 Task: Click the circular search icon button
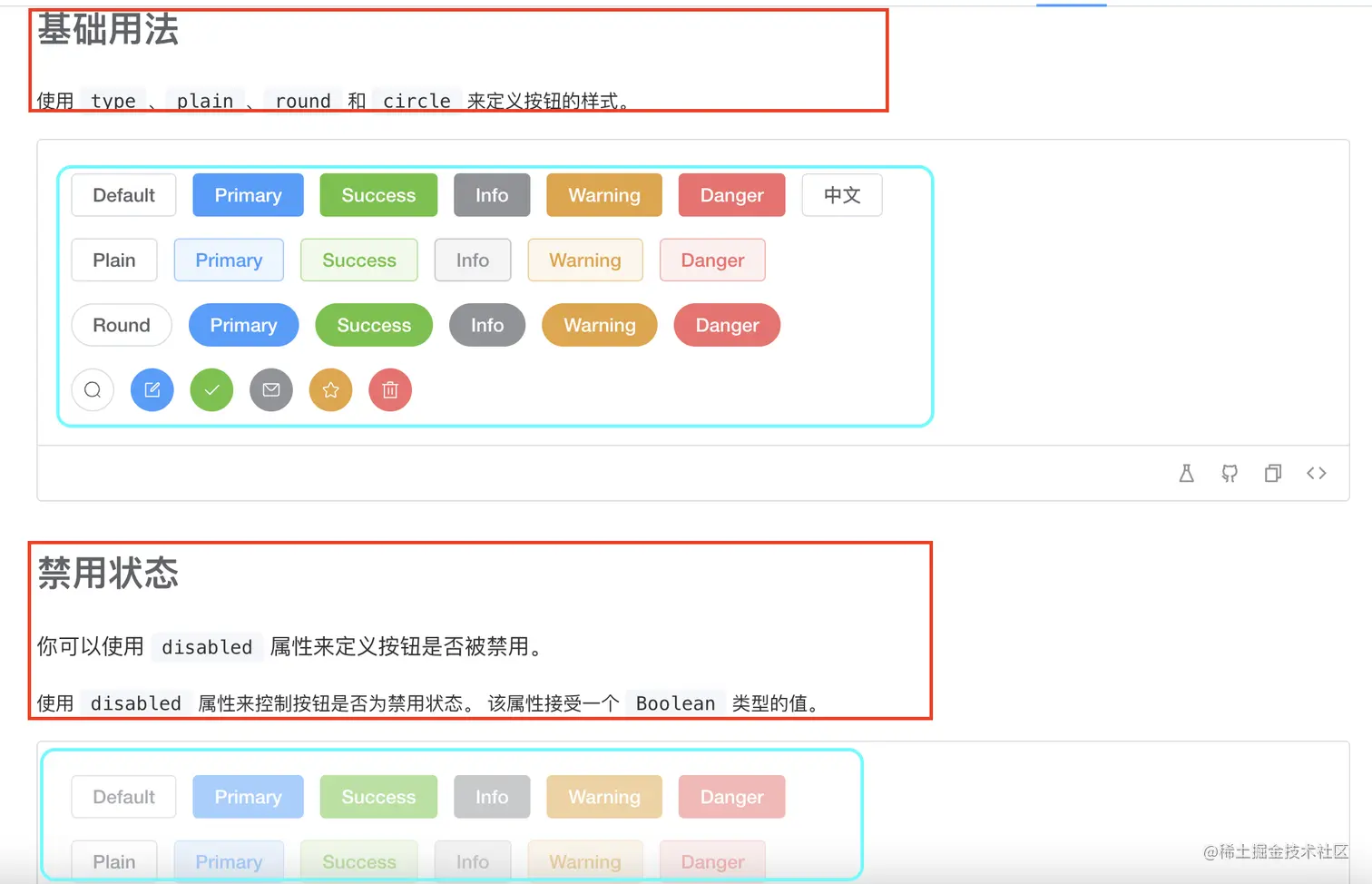pos(92,389)
